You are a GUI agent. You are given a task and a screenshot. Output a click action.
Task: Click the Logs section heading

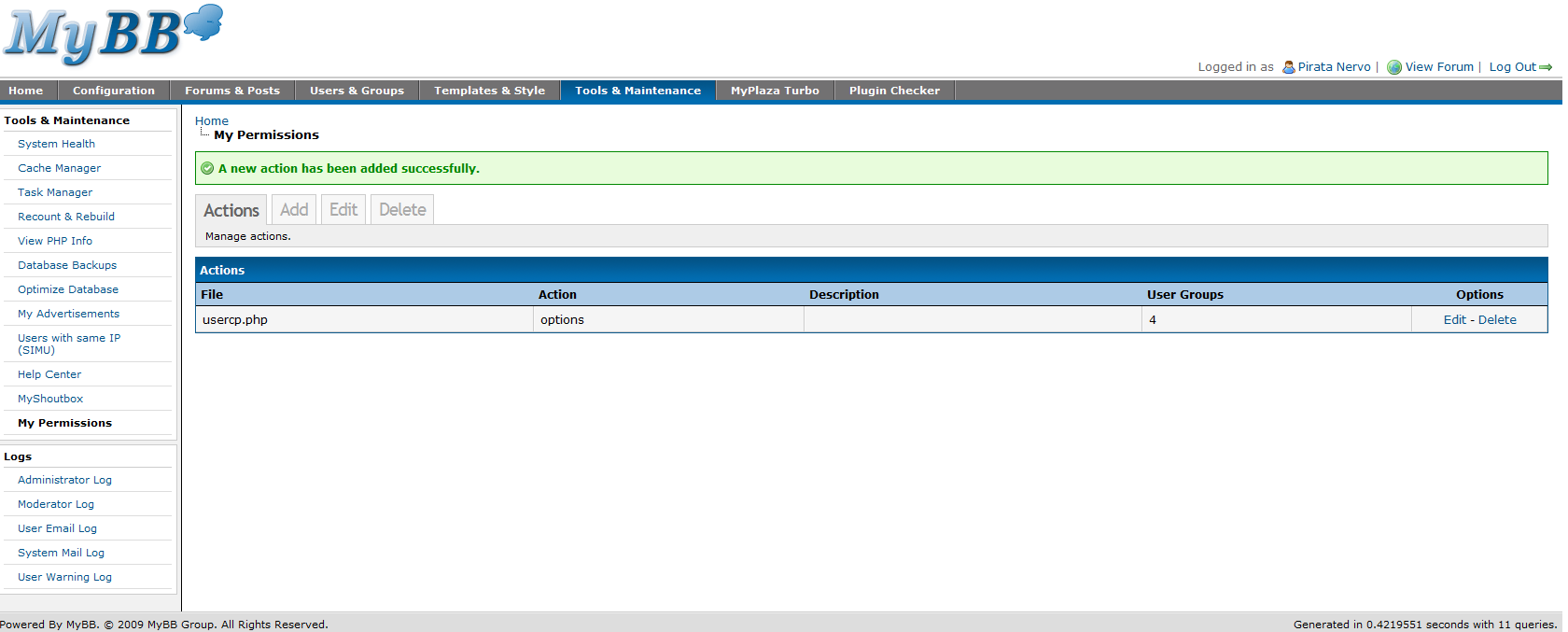(18, 456)
